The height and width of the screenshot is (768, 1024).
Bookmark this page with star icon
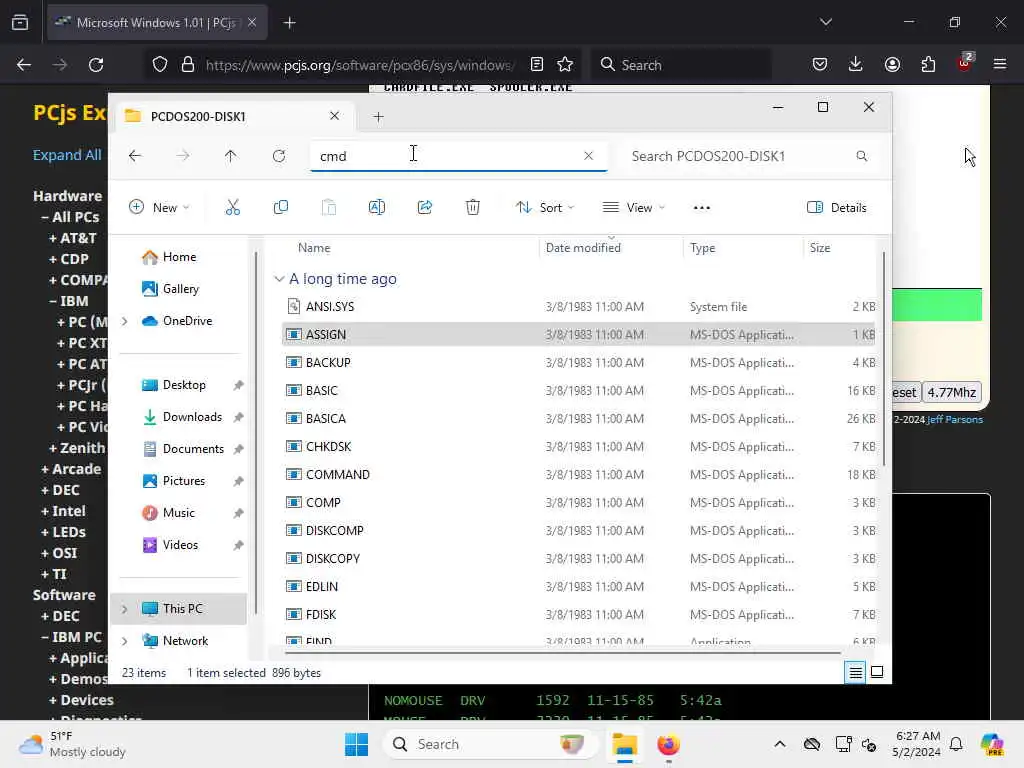pos(565,65)
